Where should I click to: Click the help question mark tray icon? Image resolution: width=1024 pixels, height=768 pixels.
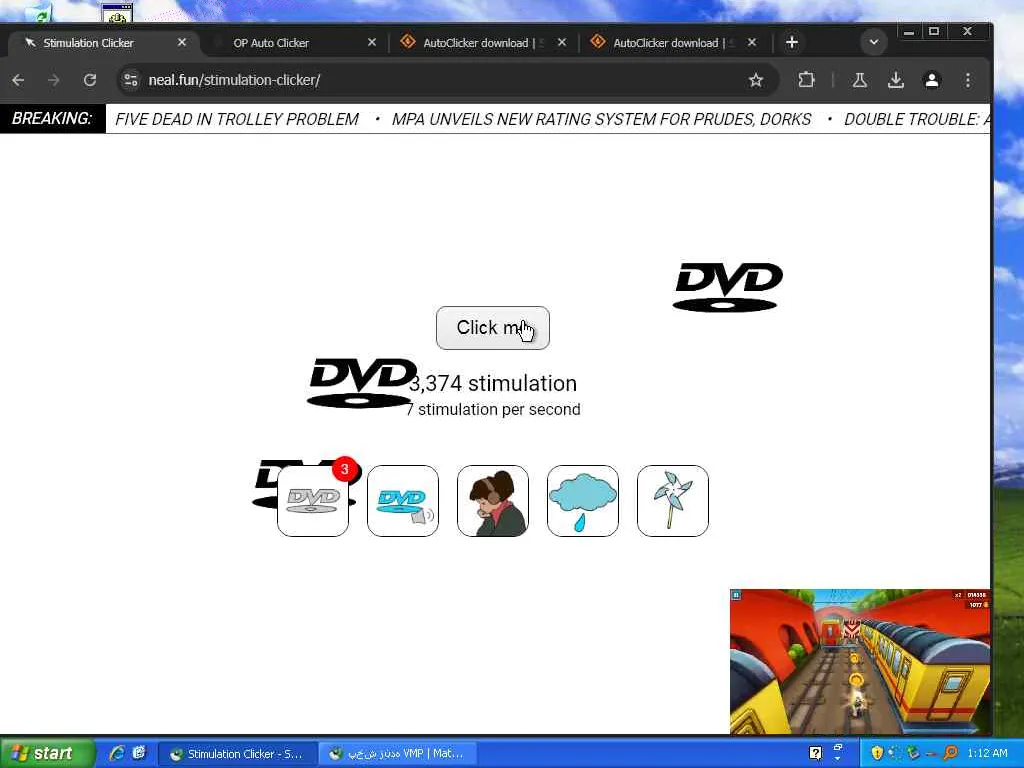click(816, 754)
